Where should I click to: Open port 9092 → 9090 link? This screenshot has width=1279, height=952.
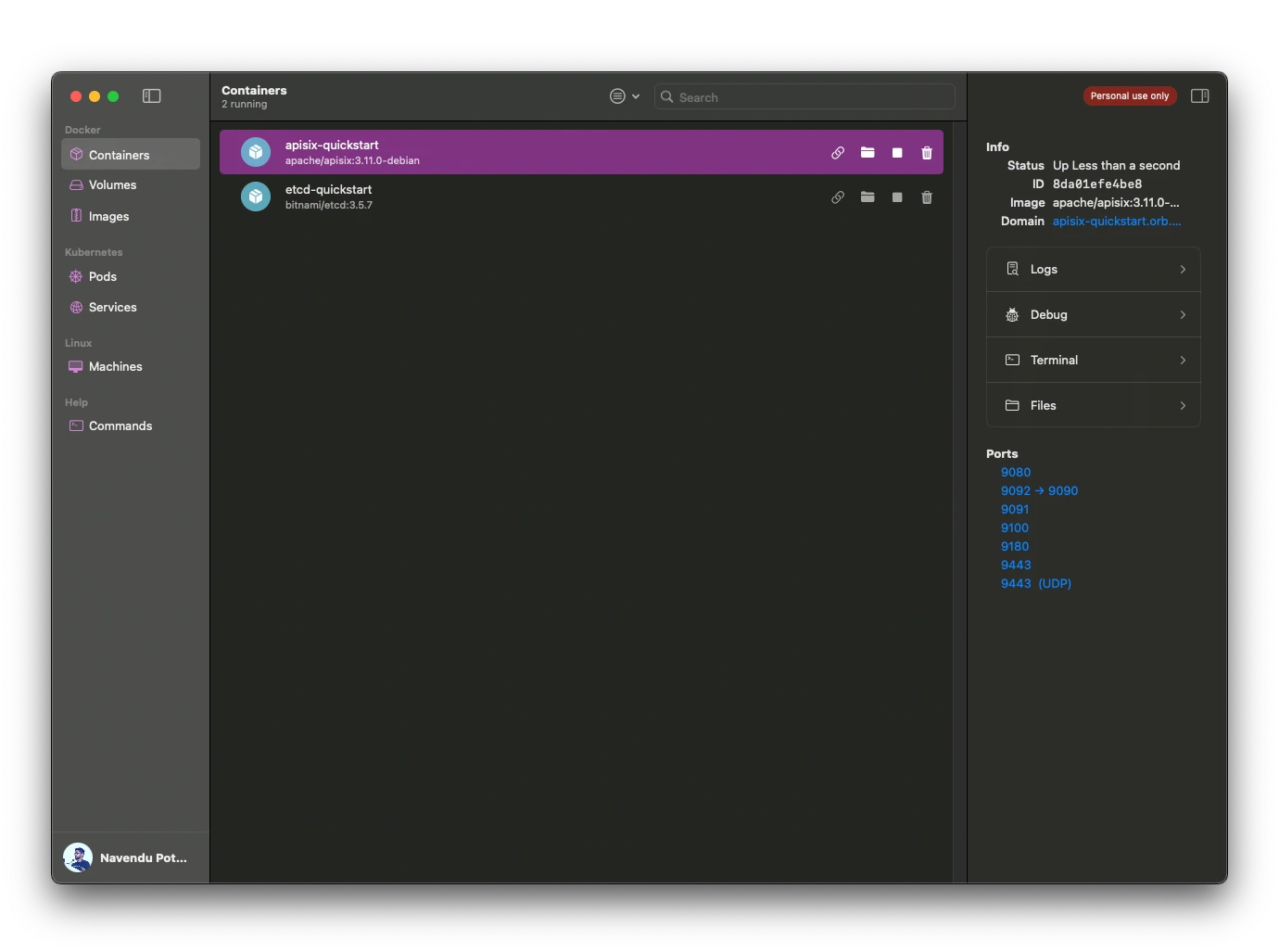tap(1039, 490)
